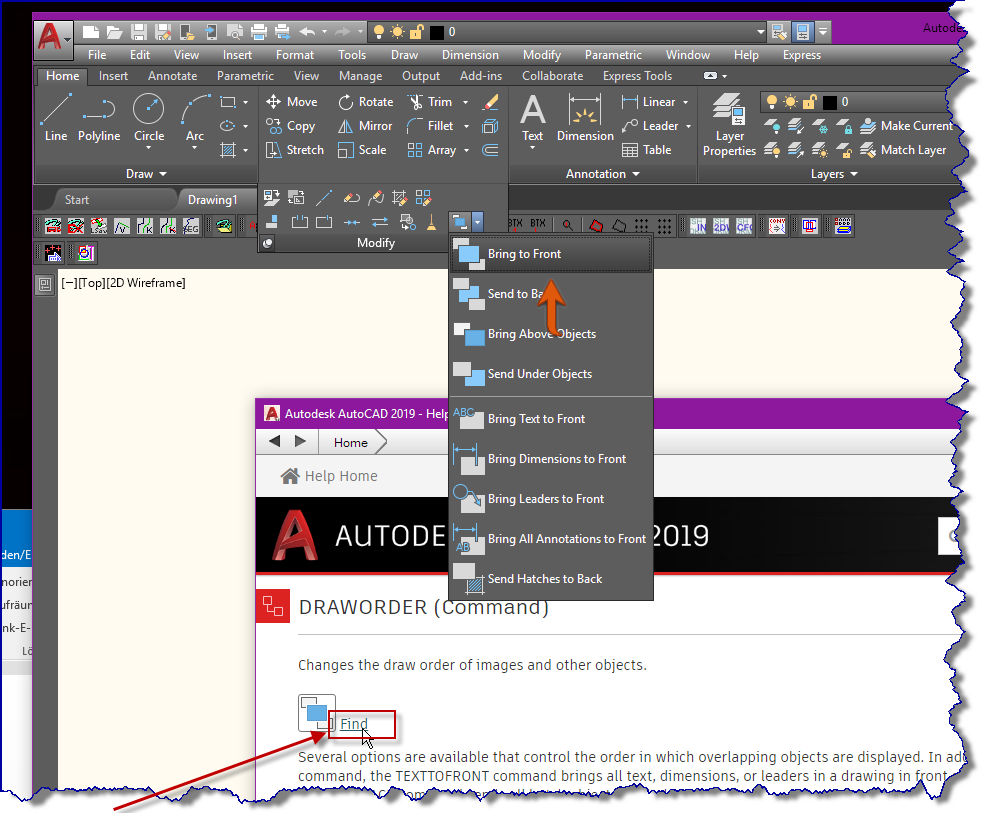Click the Text annotation tool
Screen dimensions: 982x813
(x=532, y=118)
